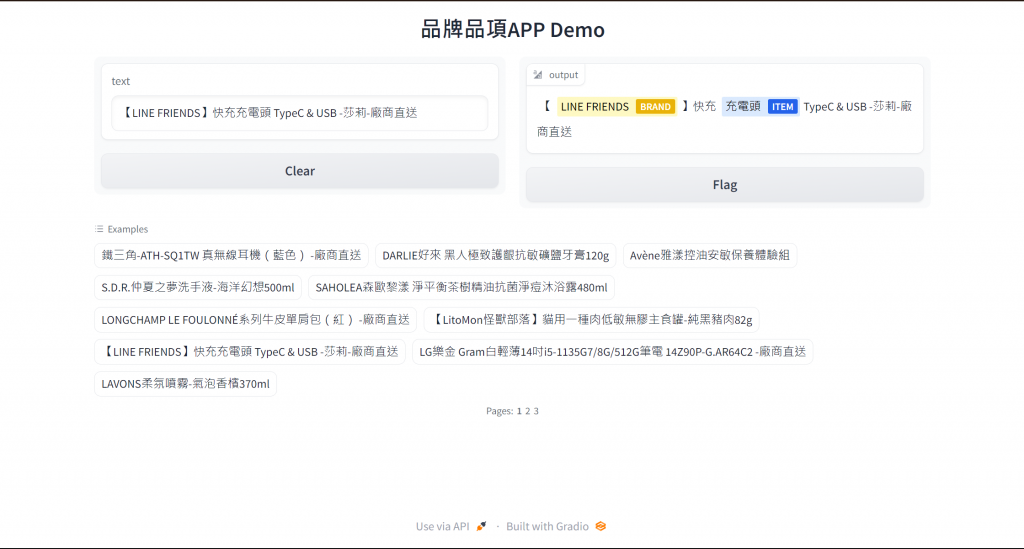Click the rocket icon beside Use via API
Image resolution: width=1024 pixels, height=549 pixels.
tap(481, 526)
